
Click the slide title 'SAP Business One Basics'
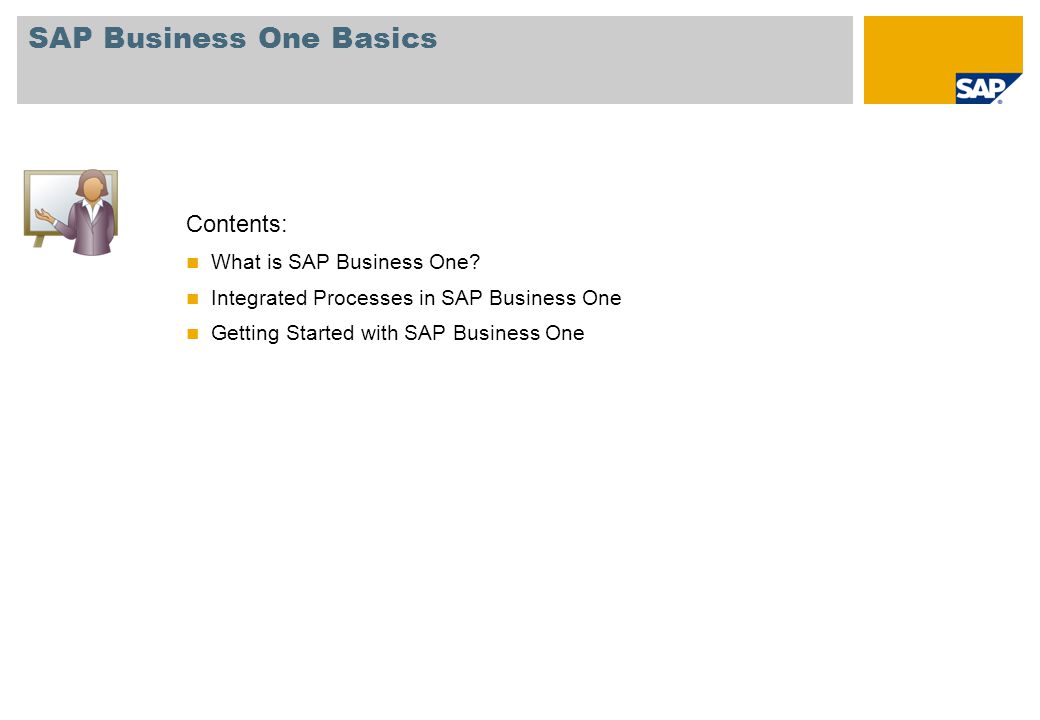(233, 38)
